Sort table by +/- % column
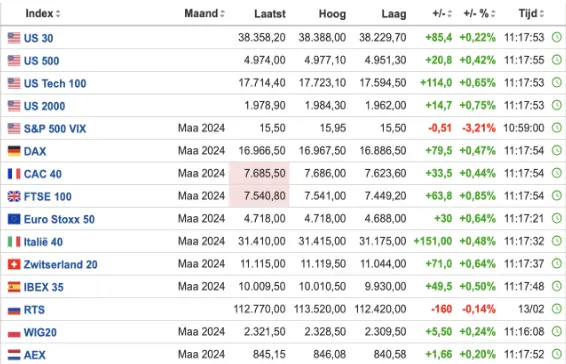Screen dimensions: 566x364 [479, 13]
